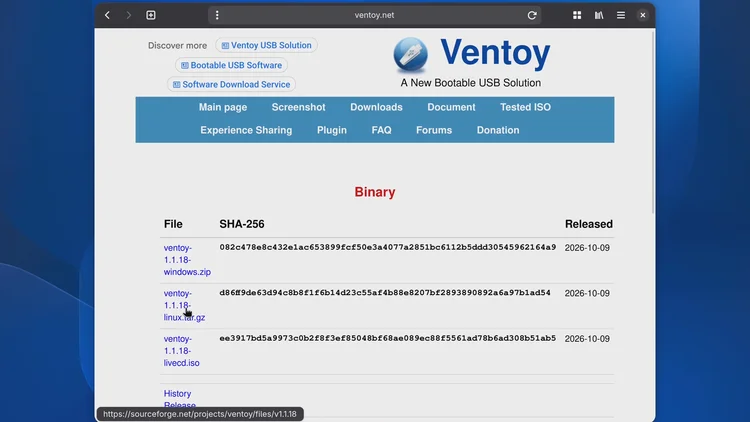This screenshot has width=750, height=422.
Task: Show the tab overview grid
Action: pos(577,15)
